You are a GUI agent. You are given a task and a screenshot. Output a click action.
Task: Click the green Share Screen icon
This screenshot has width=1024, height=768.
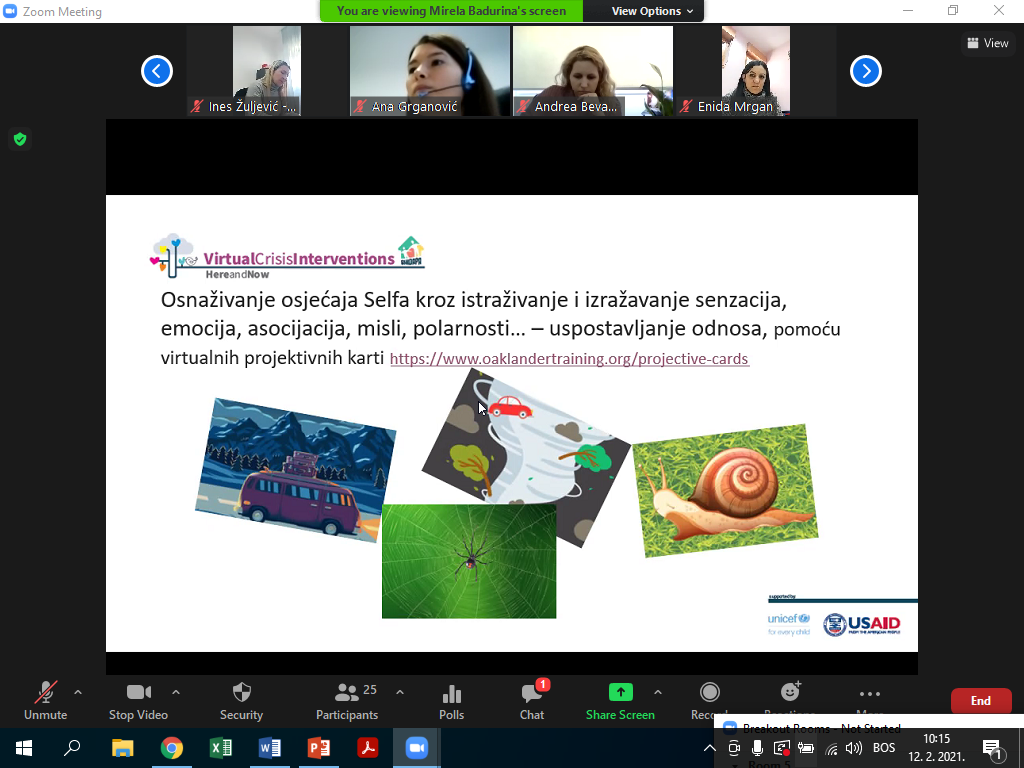click(x=620, y=693)
